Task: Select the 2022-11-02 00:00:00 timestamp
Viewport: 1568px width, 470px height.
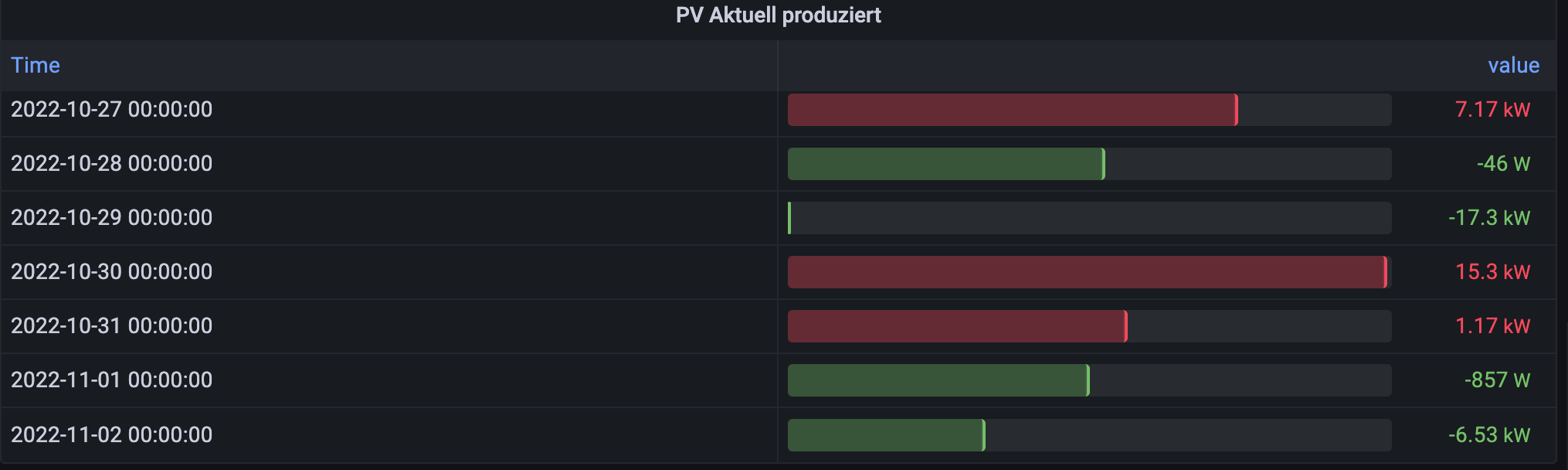Action: click(111, 435)
